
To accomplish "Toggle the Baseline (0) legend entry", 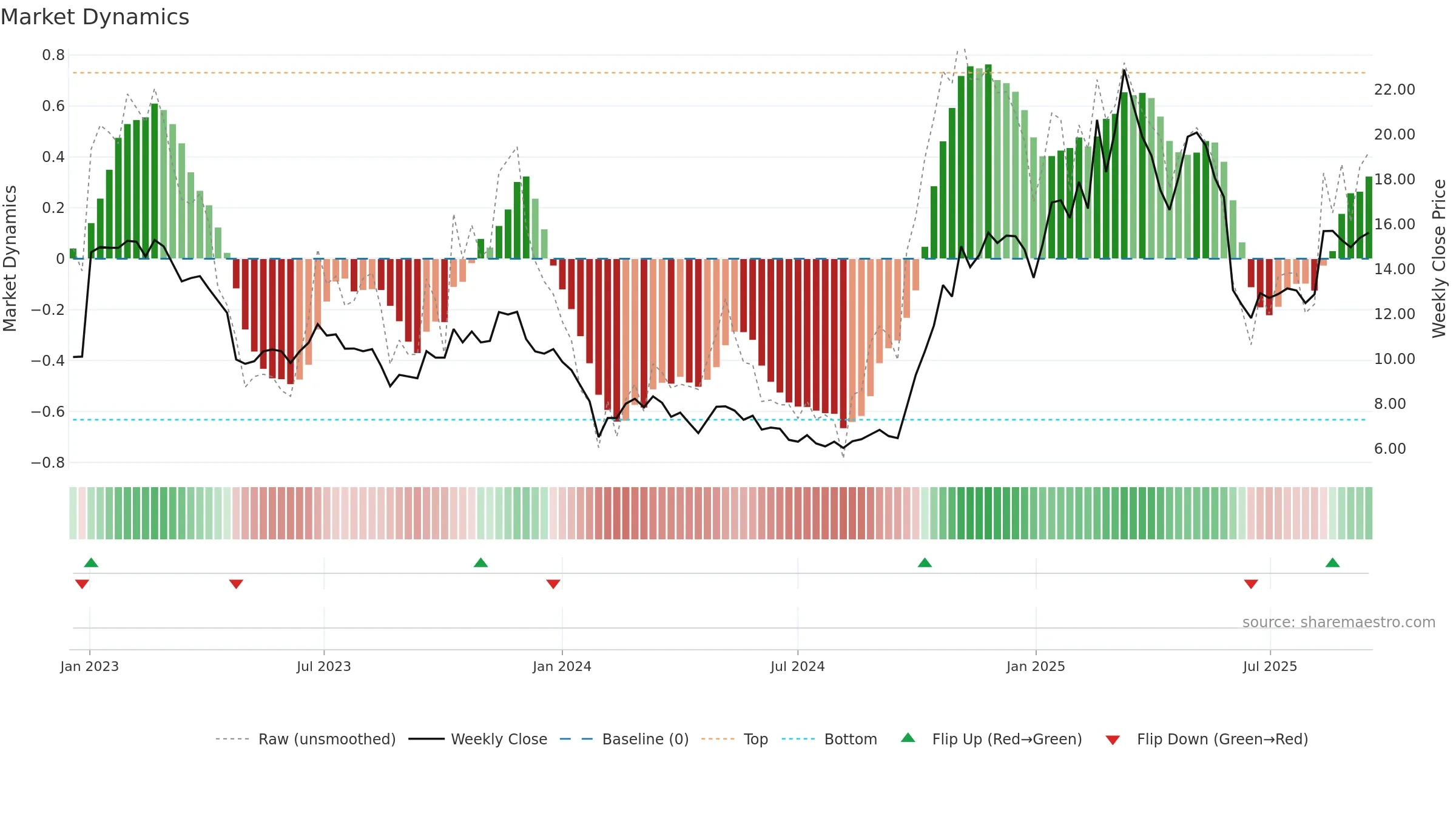I will point(624,739).
